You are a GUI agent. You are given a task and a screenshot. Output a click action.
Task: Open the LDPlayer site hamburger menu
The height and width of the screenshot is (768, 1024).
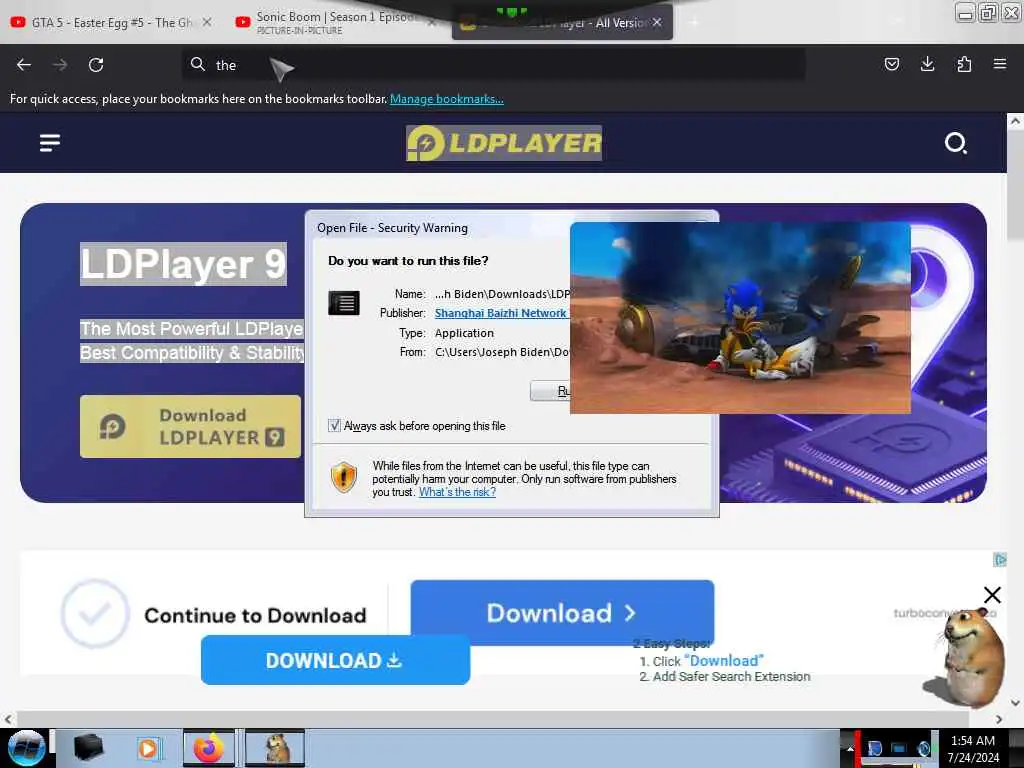tap(50, 142)
